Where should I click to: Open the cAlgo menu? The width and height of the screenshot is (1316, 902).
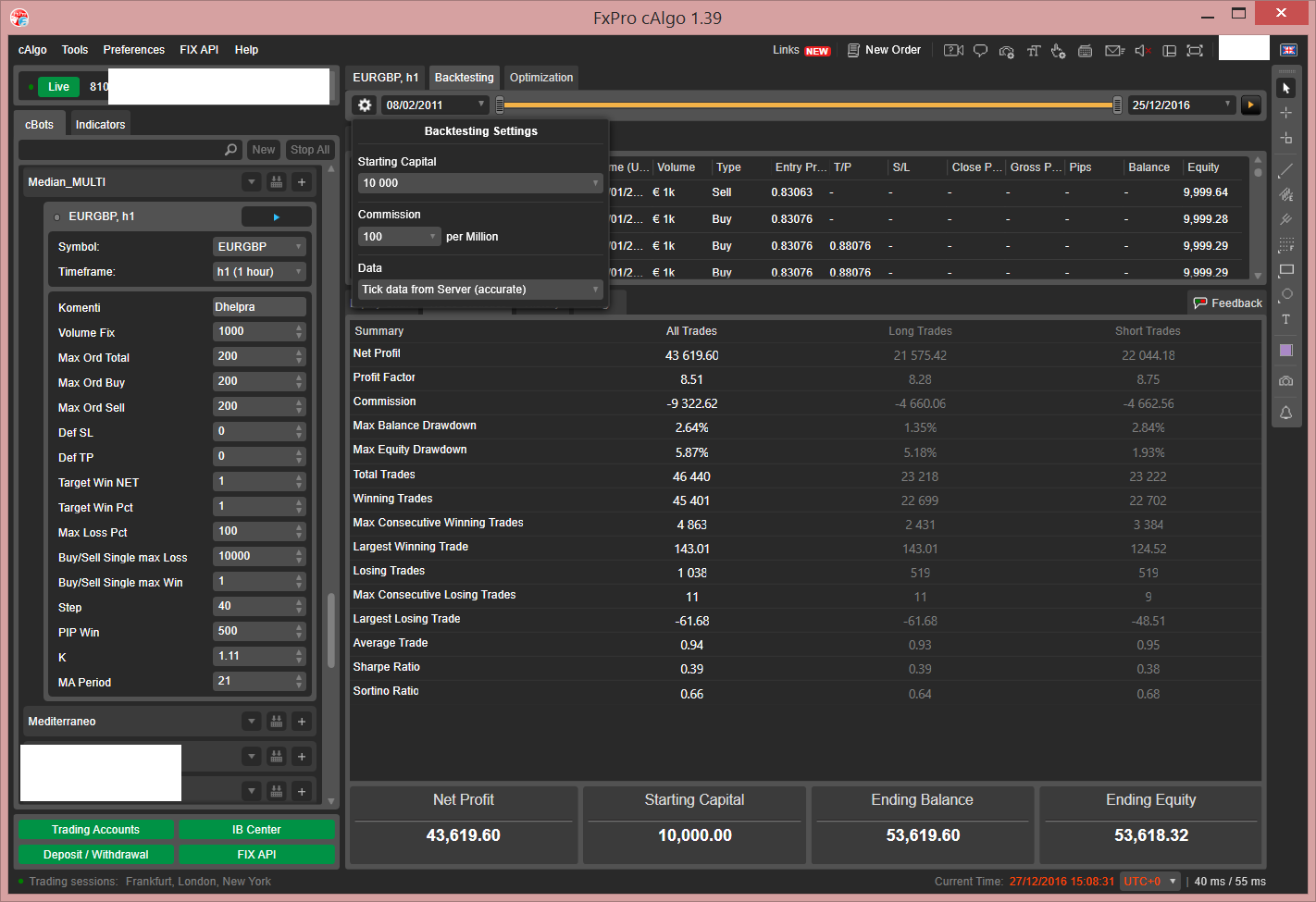point(32,50)
